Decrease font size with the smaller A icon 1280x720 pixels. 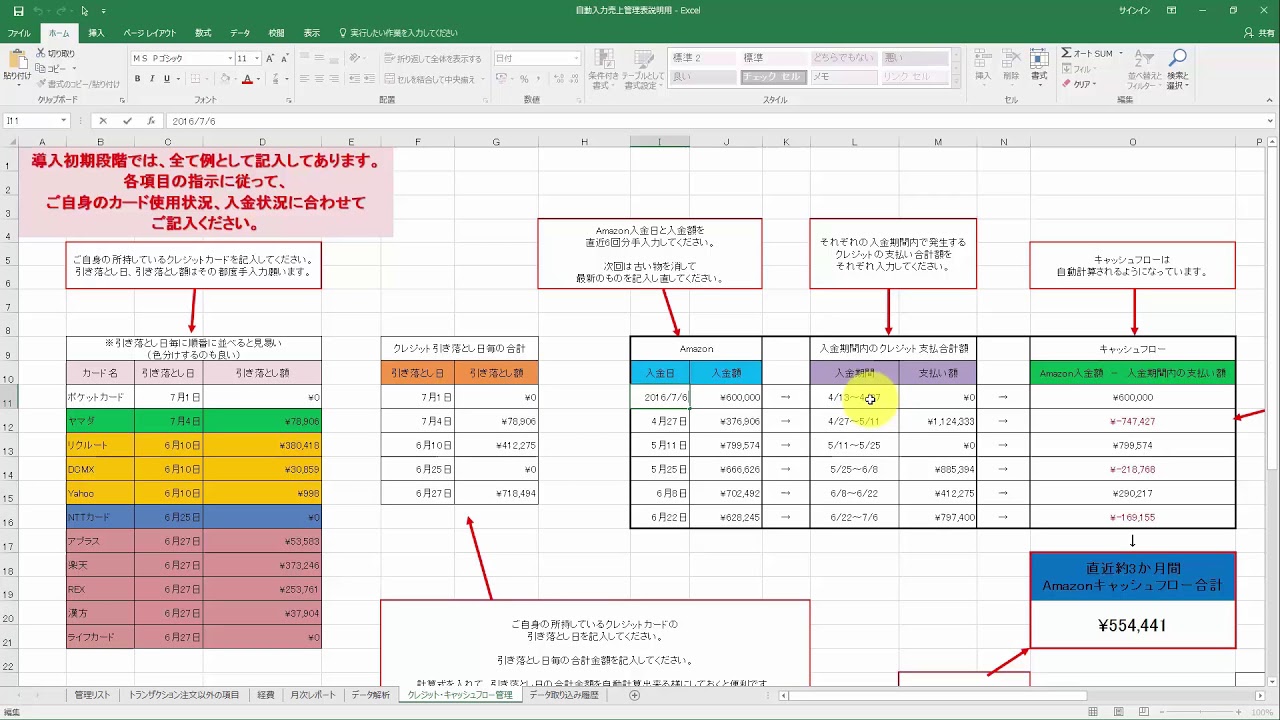pyautogui.click(x=286, y=58)
